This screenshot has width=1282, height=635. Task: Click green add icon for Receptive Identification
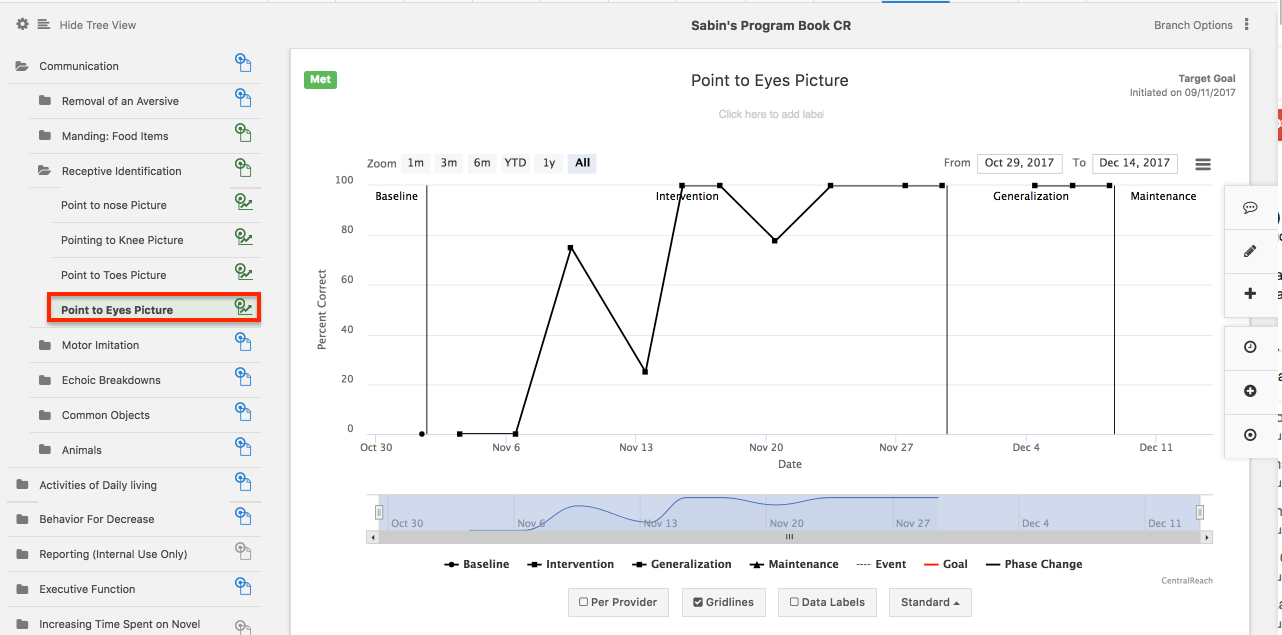pos(242,168)
